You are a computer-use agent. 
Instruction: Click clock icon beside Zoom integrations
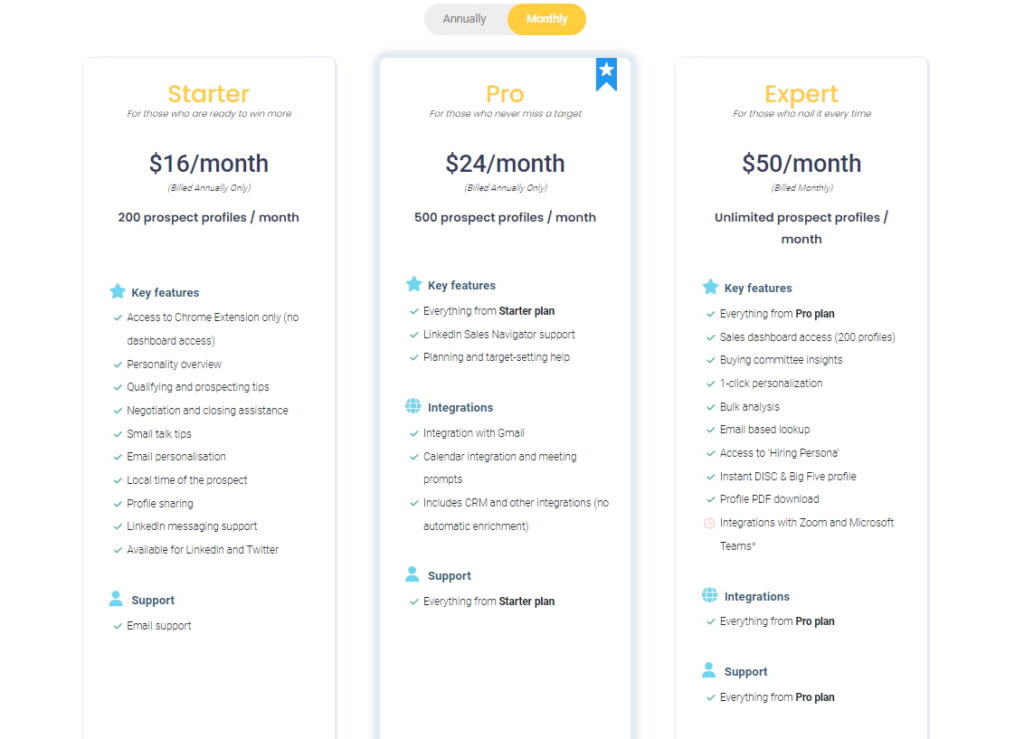pos(710,523)
